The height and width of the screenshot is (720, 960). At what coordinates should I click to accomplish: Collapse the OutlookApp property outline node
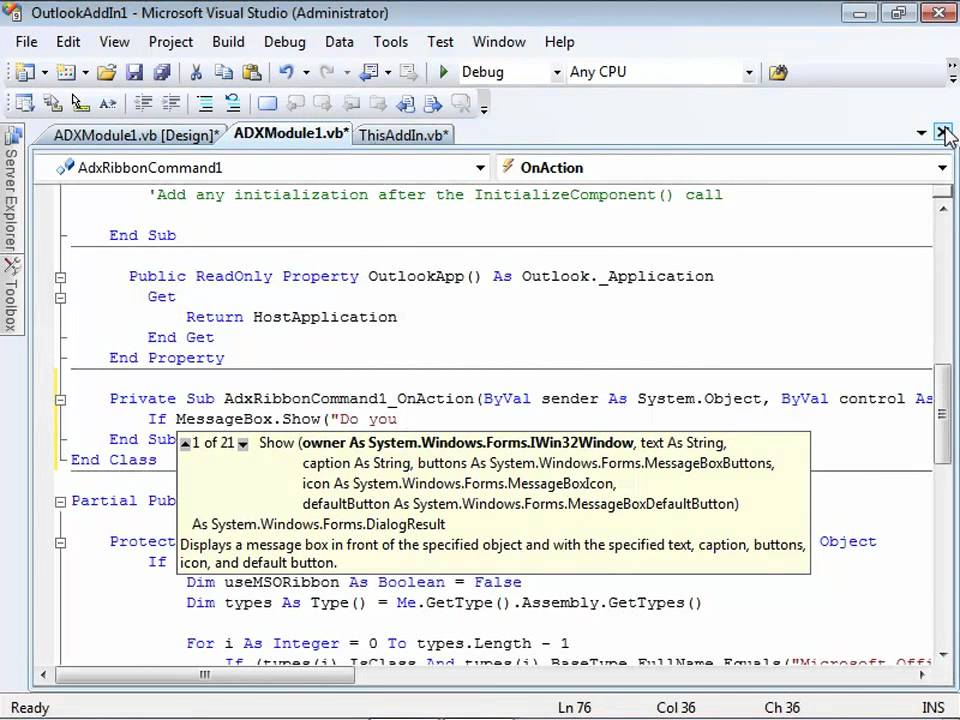click(x=60, y=277)
